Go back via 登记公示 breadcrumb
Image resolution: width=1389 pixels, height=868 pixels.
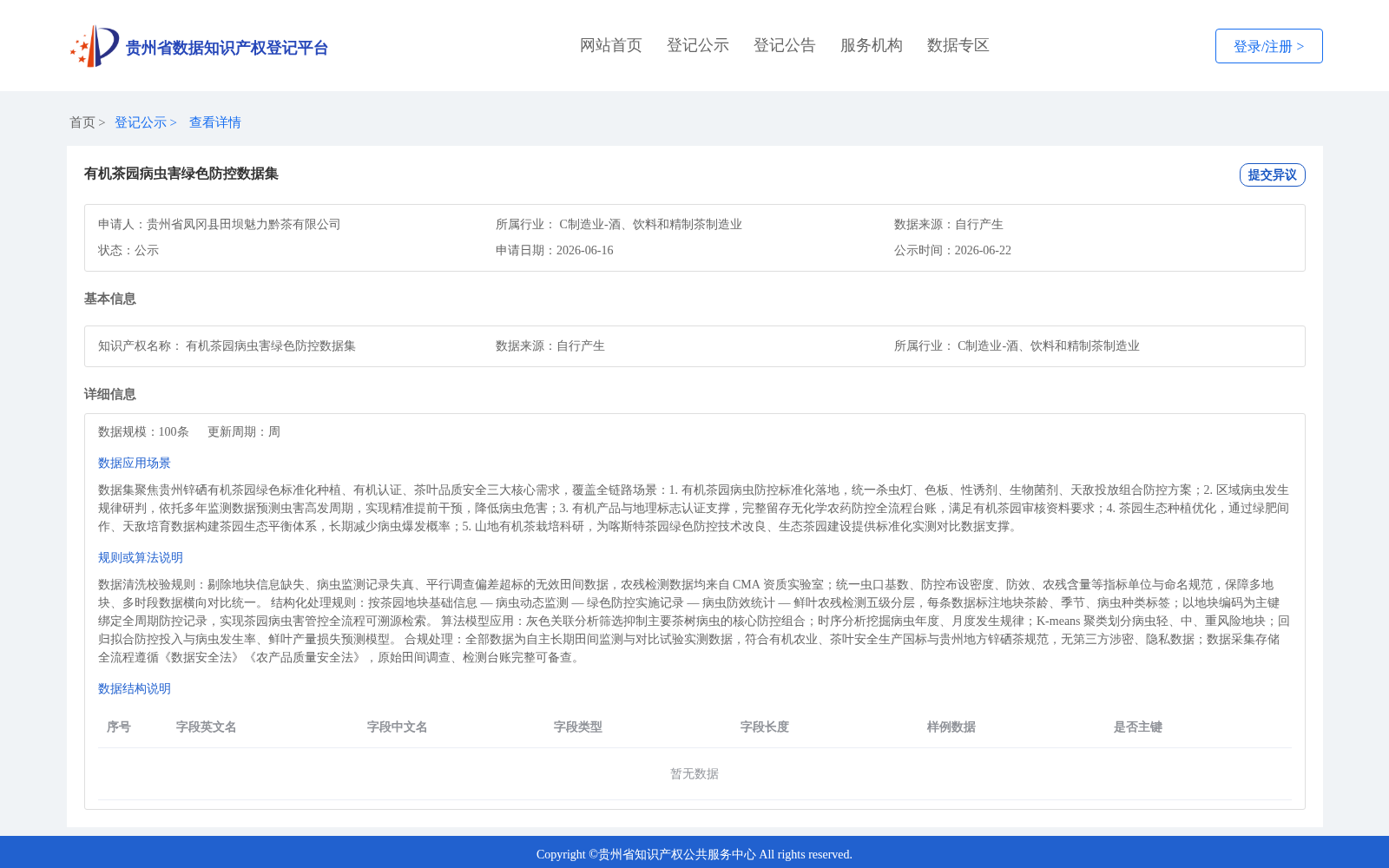point(141,122)
